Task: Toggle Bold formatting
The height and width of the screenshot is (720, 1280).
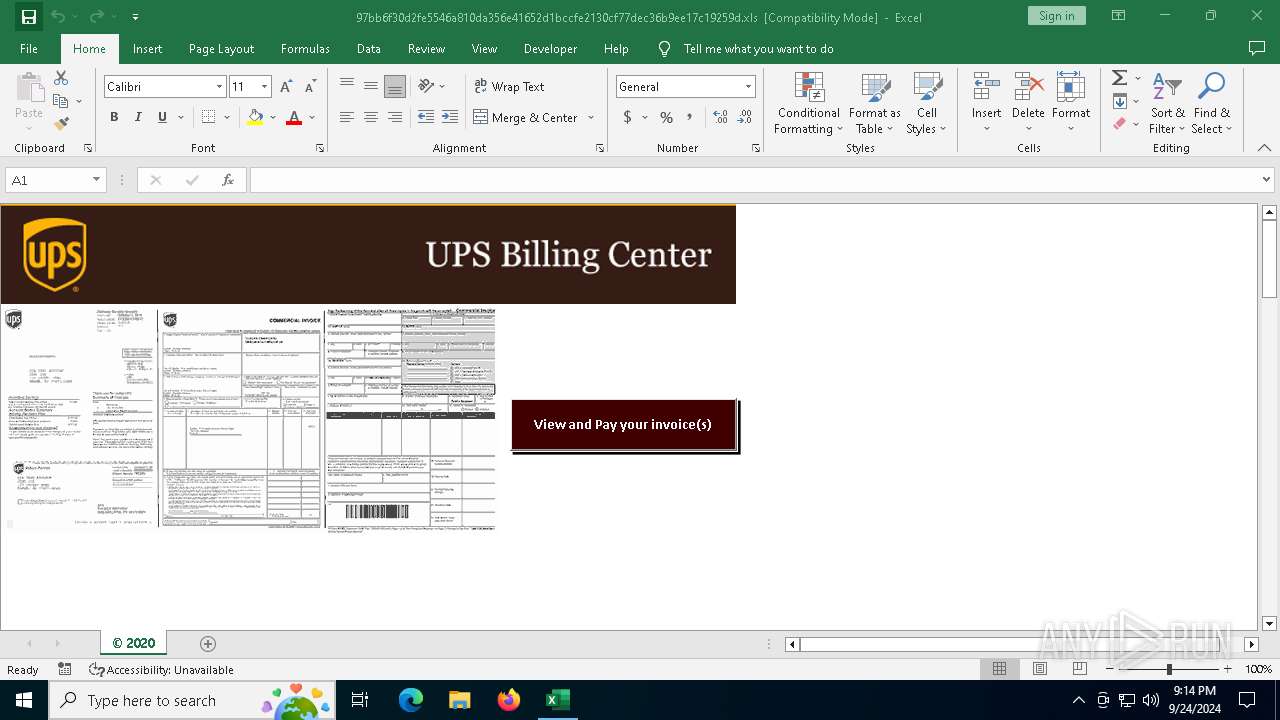Action: pyautogui.click(x=114, y=117)
